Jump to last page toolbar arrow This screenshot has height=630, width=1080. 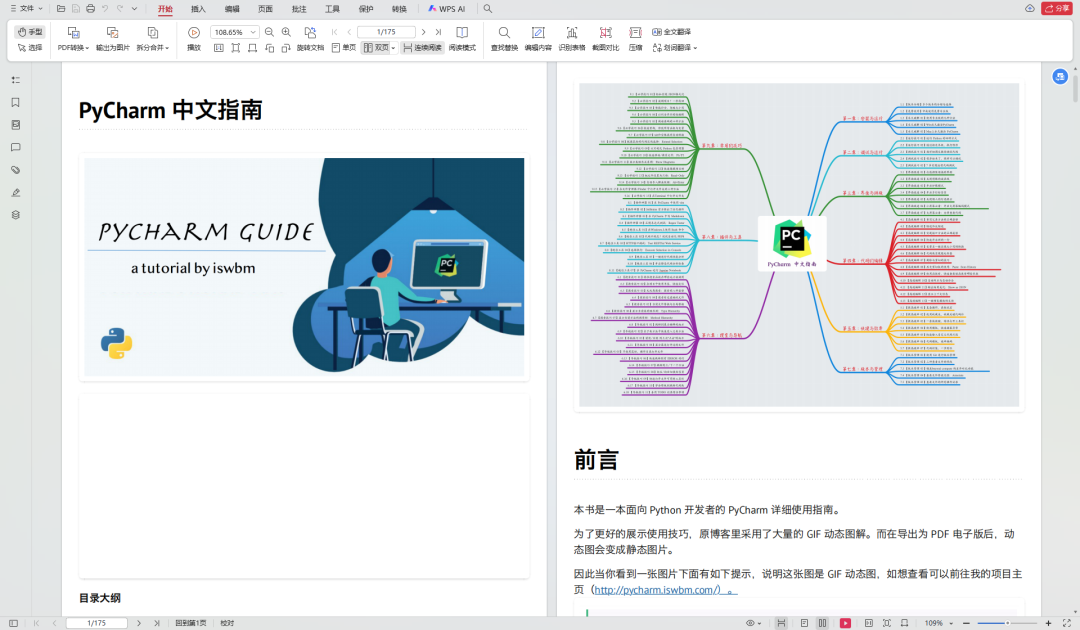pyautogui.click(x=438, y=32)
